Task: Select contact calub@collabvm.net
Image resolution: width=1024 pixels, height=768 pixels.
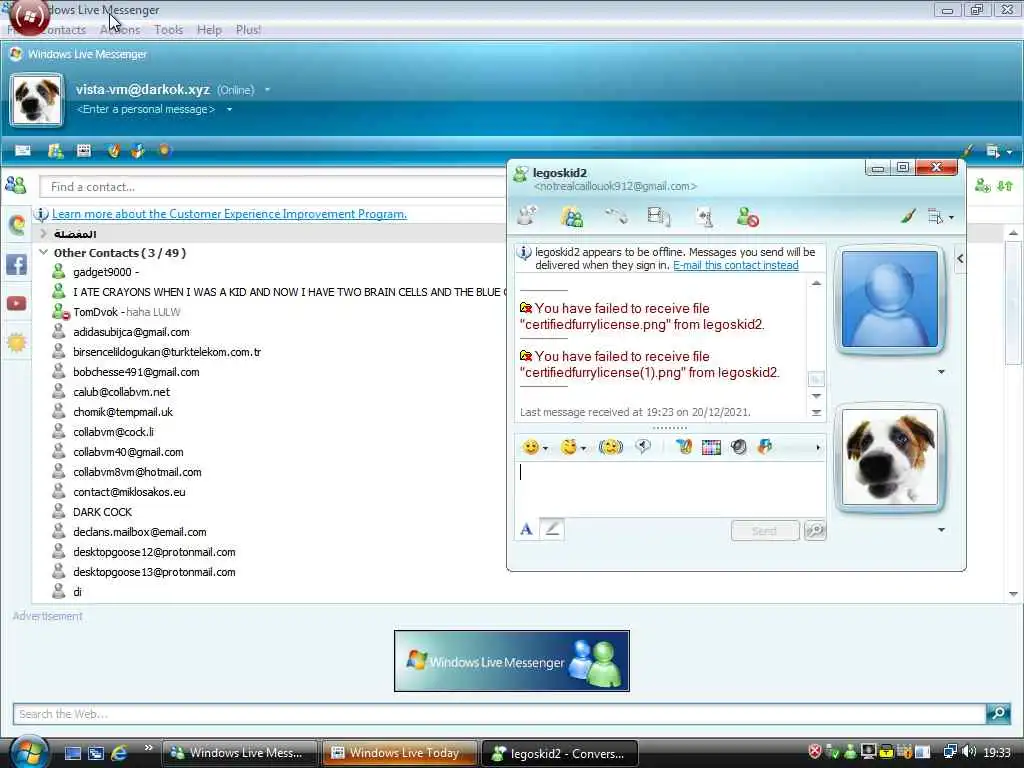Action: pos(121,392)
